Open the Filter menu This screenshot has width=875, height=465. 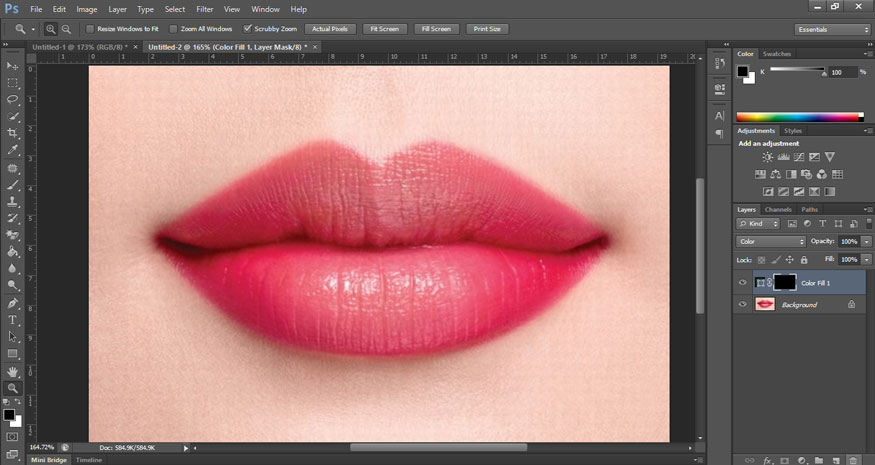(x=205, y=9)
